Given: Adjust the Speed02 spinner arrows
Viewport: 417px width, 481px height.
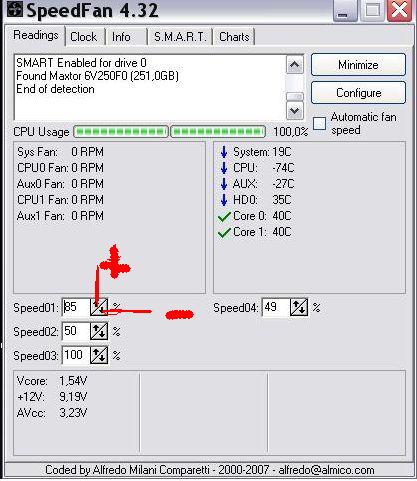Looking at the screenshot, I should (99, 331).
